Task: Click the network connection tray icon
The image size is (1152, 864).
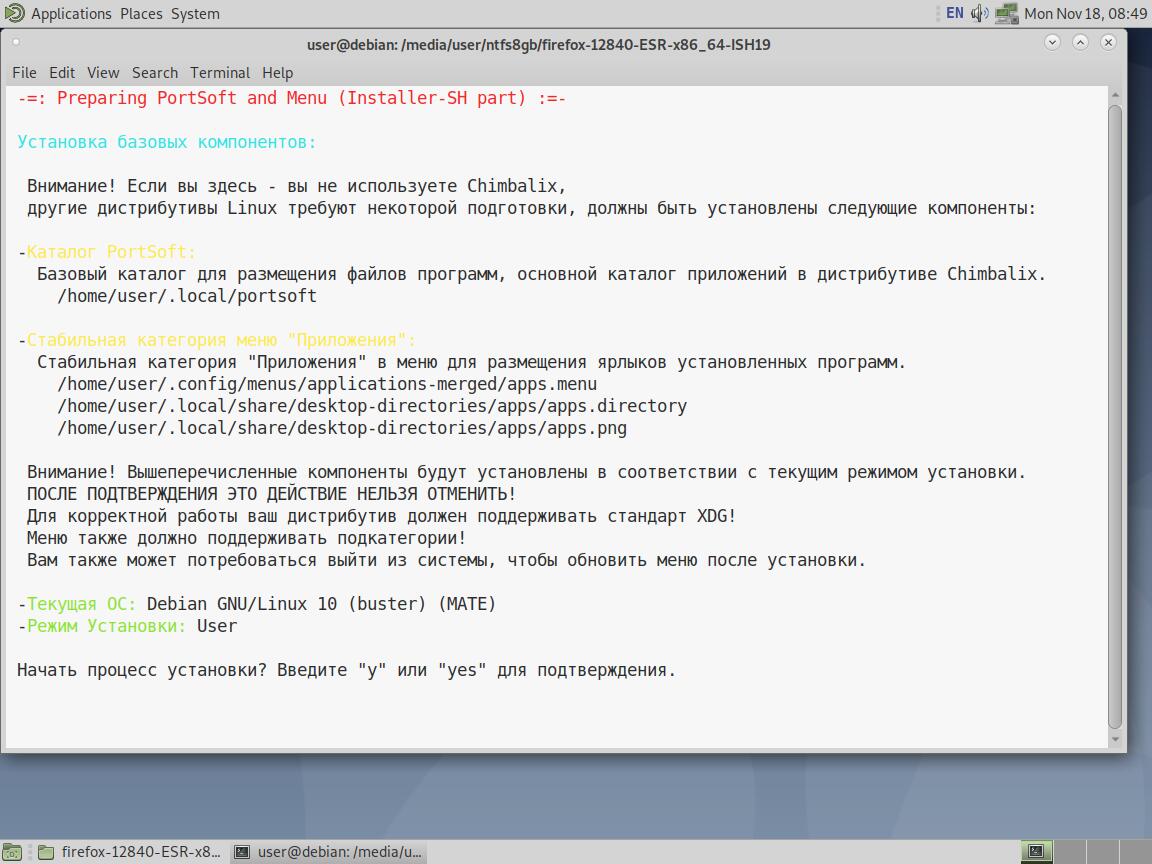Action: coord(1006,13)
